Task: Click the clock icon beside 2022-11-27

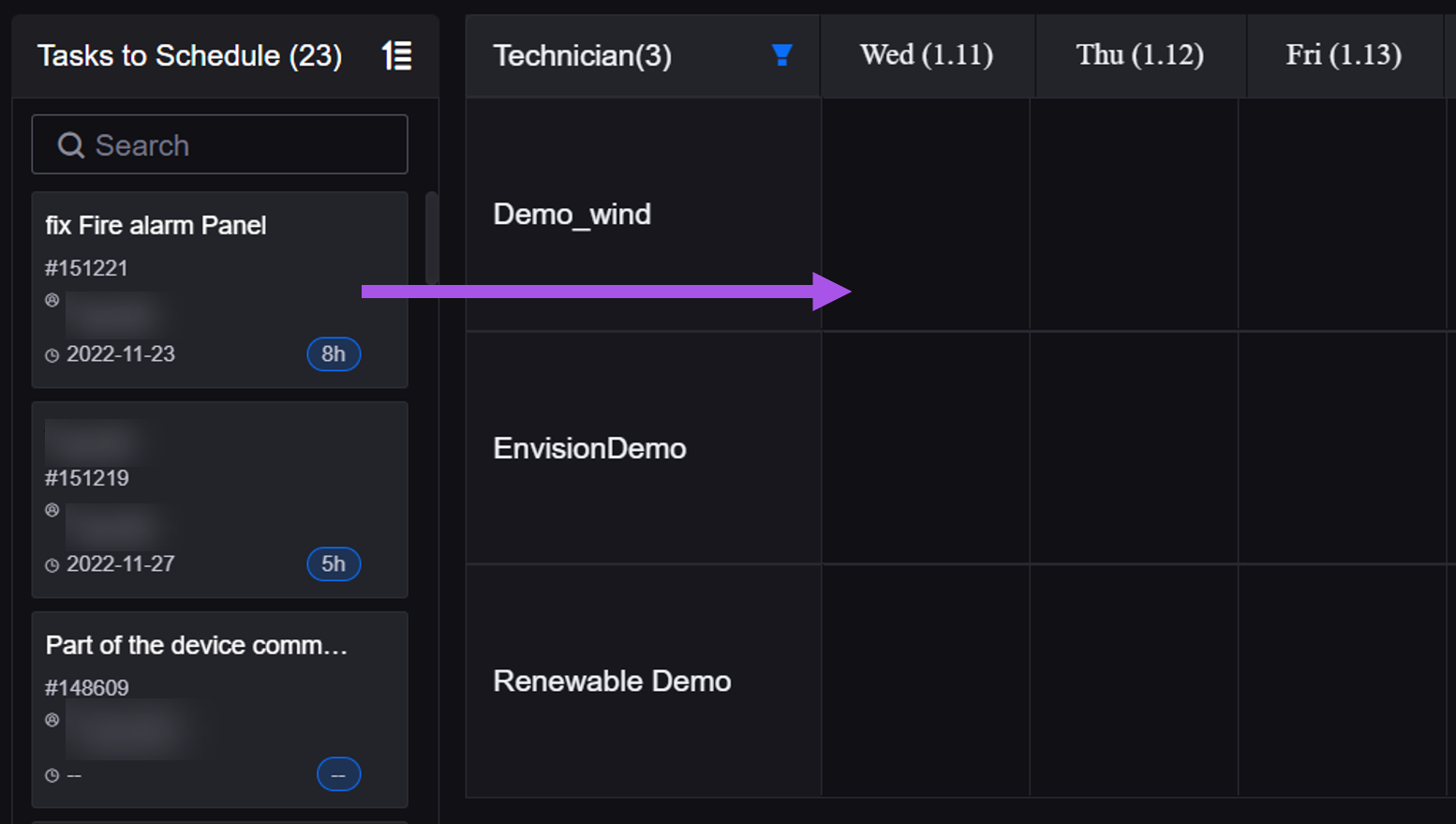Action: 52,565
